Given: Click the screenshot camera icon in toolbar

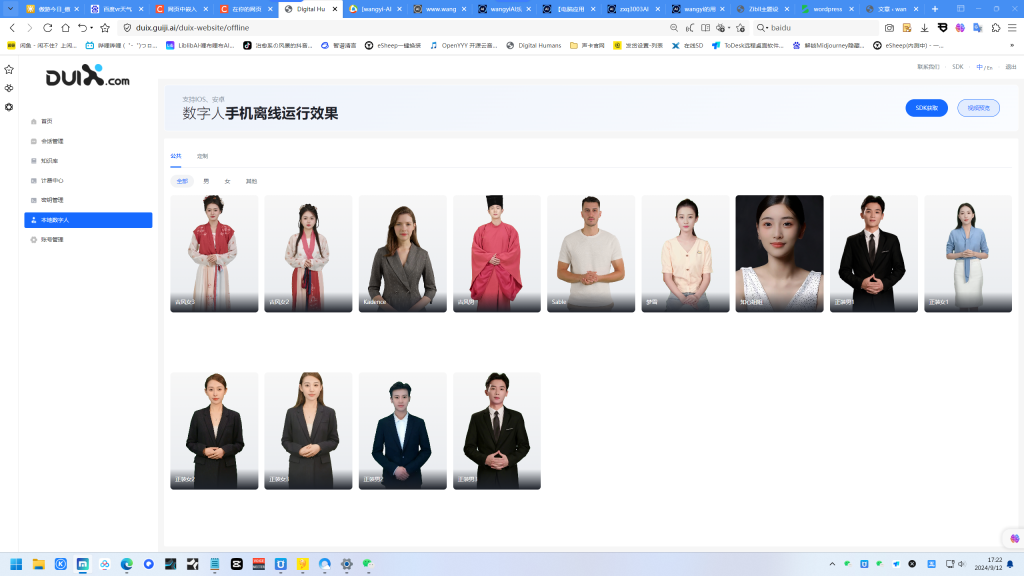Looking at the screenshot, I should pyautogui.click(x=889, y=28).
